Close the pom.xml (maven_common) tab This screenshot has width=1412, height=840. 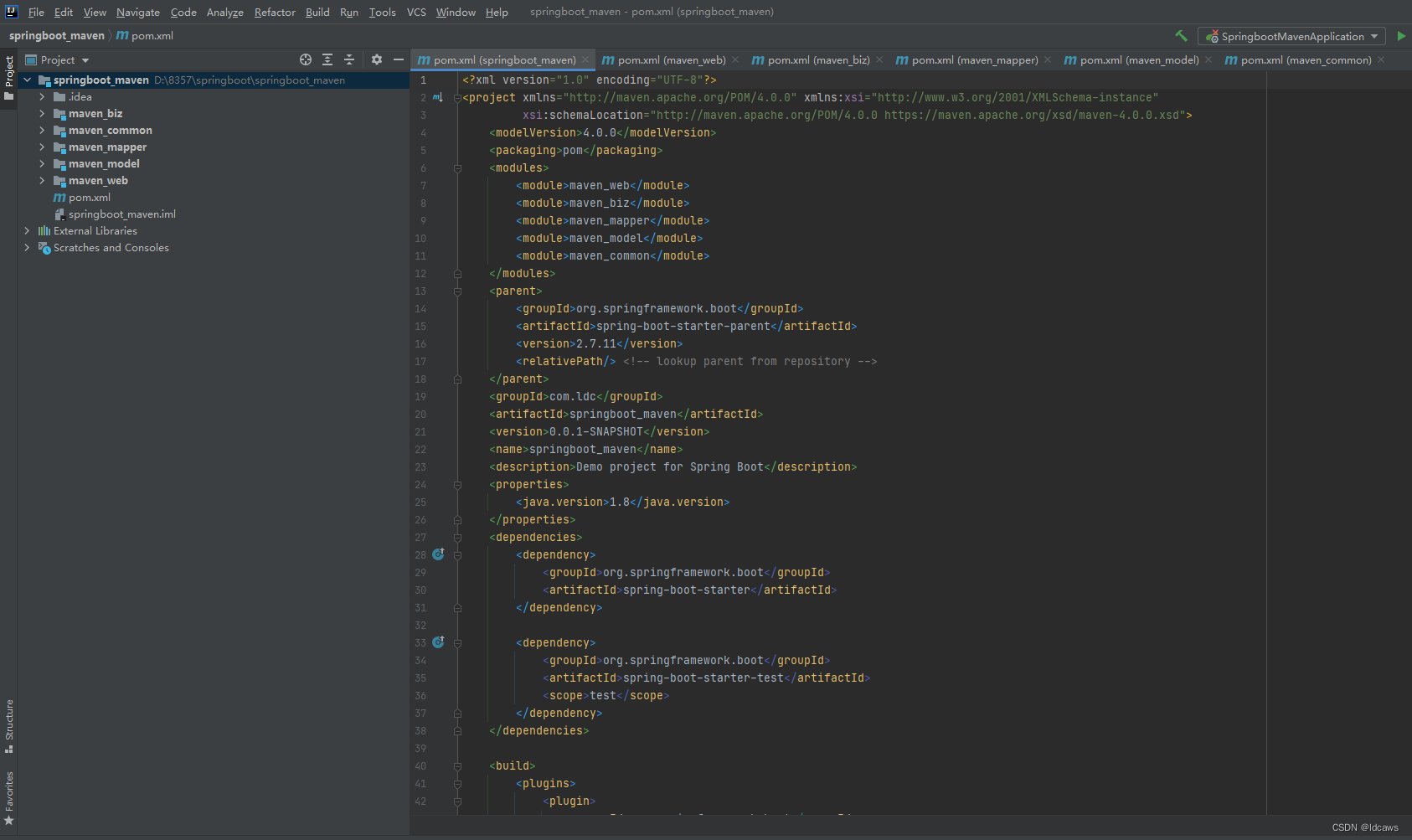[x=1381, y=60]
